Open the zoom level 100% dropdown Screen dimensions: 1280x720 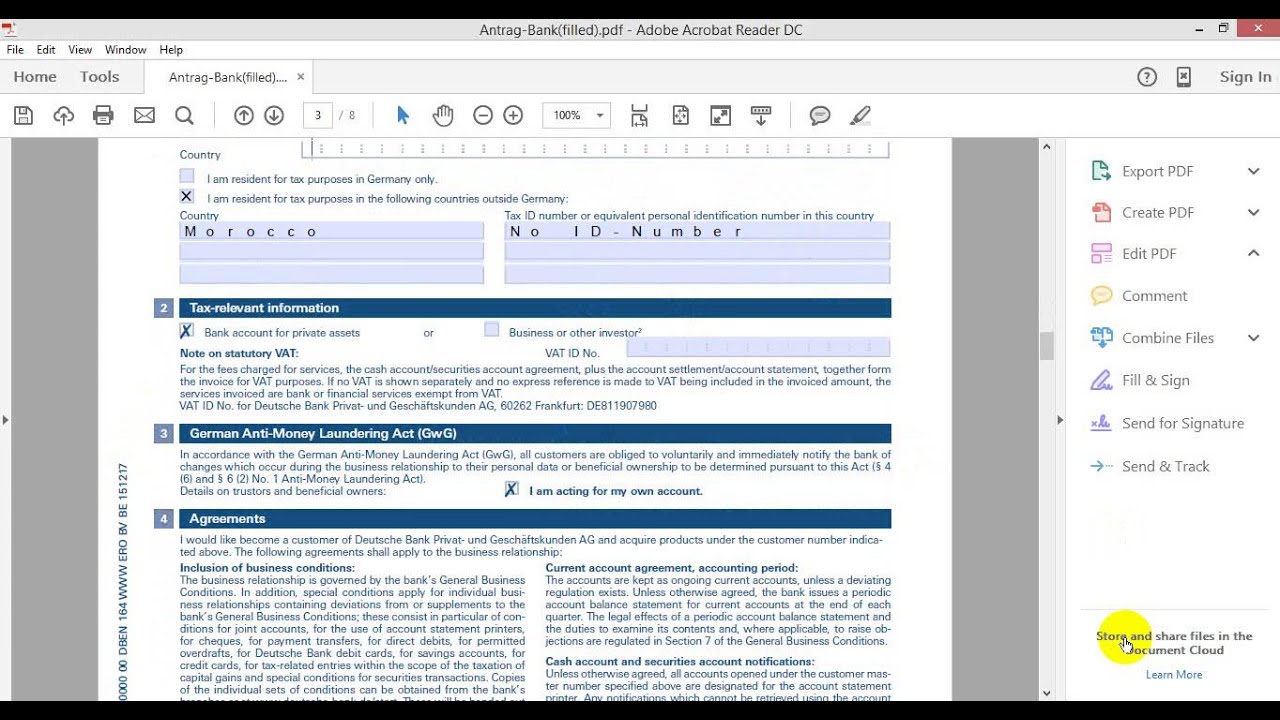point(600,116)
